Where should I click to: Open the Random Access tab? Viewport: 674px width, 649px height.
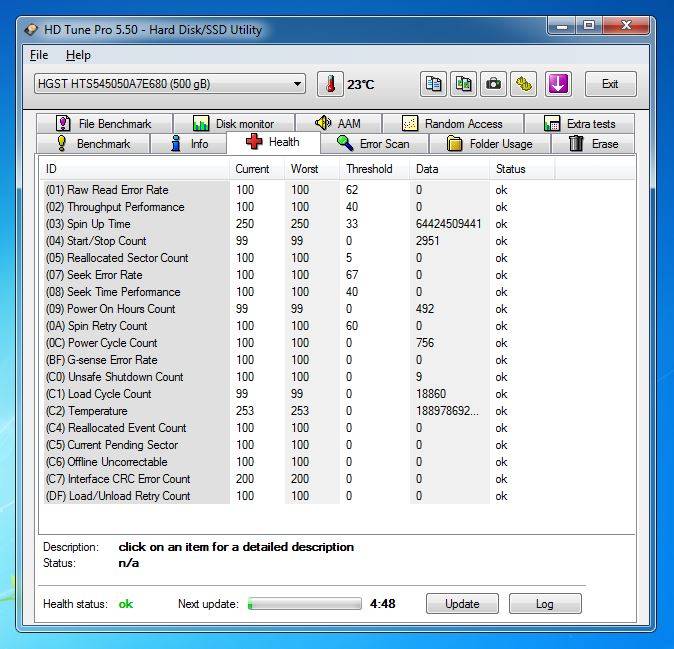pos(453,124)
